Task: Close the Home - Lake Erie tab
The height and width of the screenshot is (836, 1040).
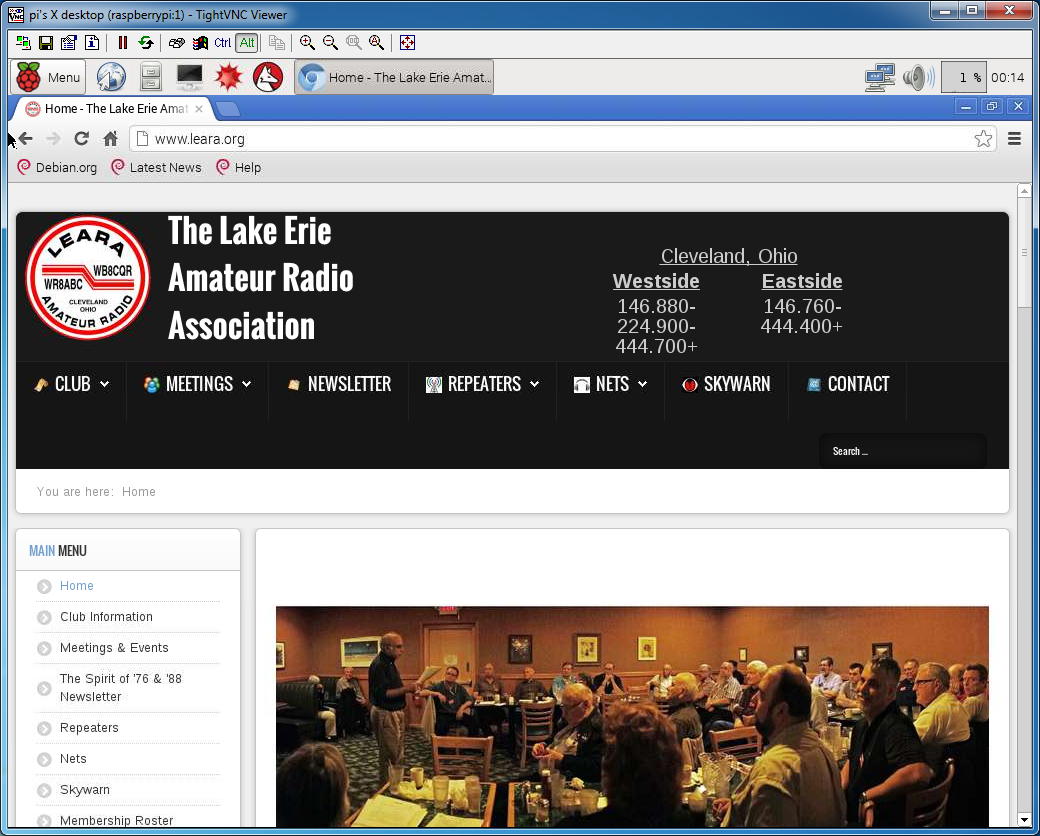Action: tap(198, 109)
